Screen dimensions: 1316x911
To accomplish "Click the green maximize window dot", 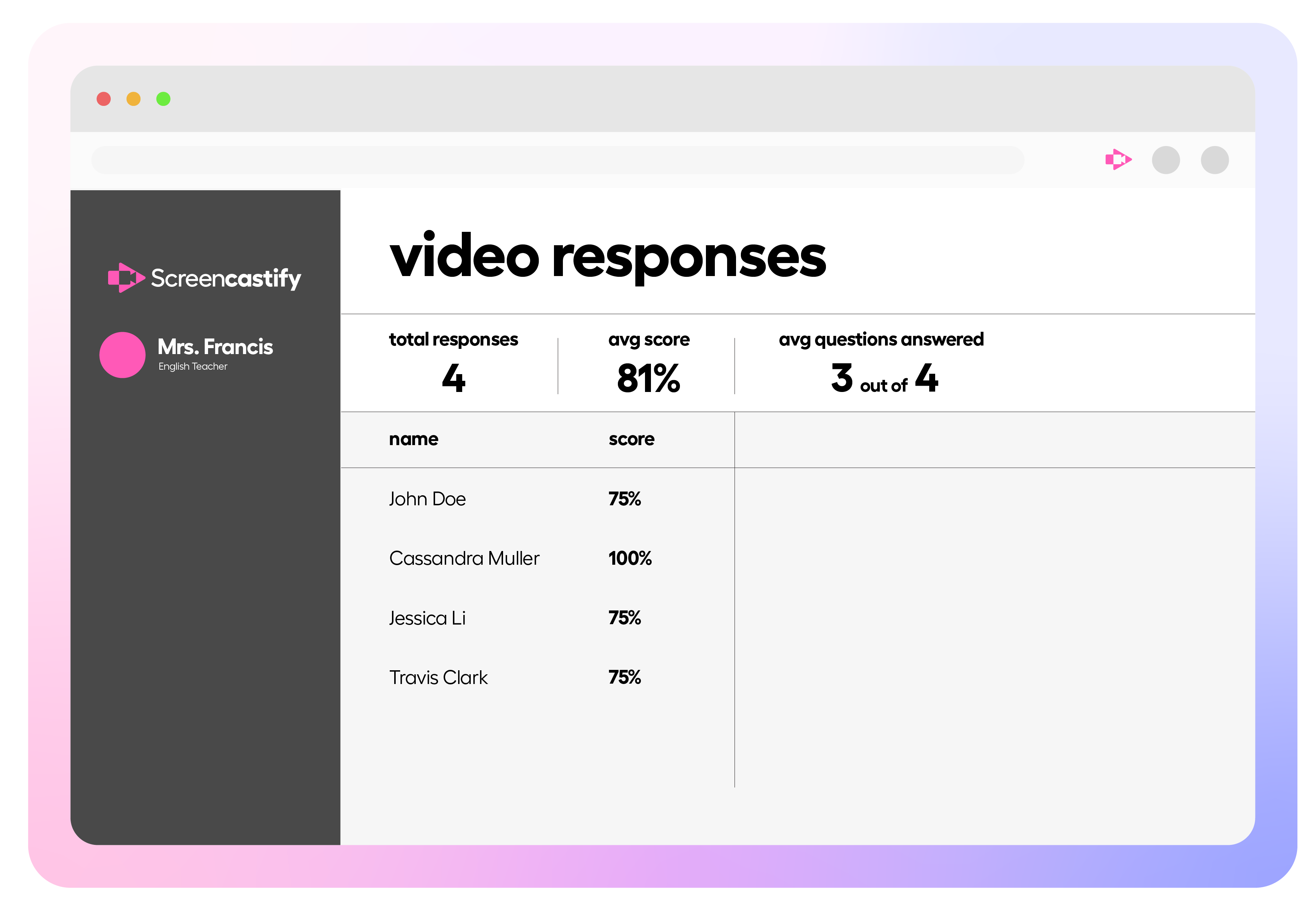I will 163,99.
